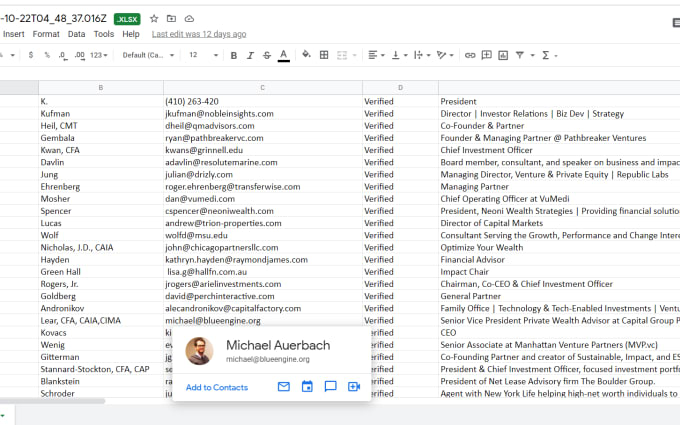This screenshot has height=425, width=680.
Task: Select Verified cell in Kufman row
Action: click(x=400, y=114)
